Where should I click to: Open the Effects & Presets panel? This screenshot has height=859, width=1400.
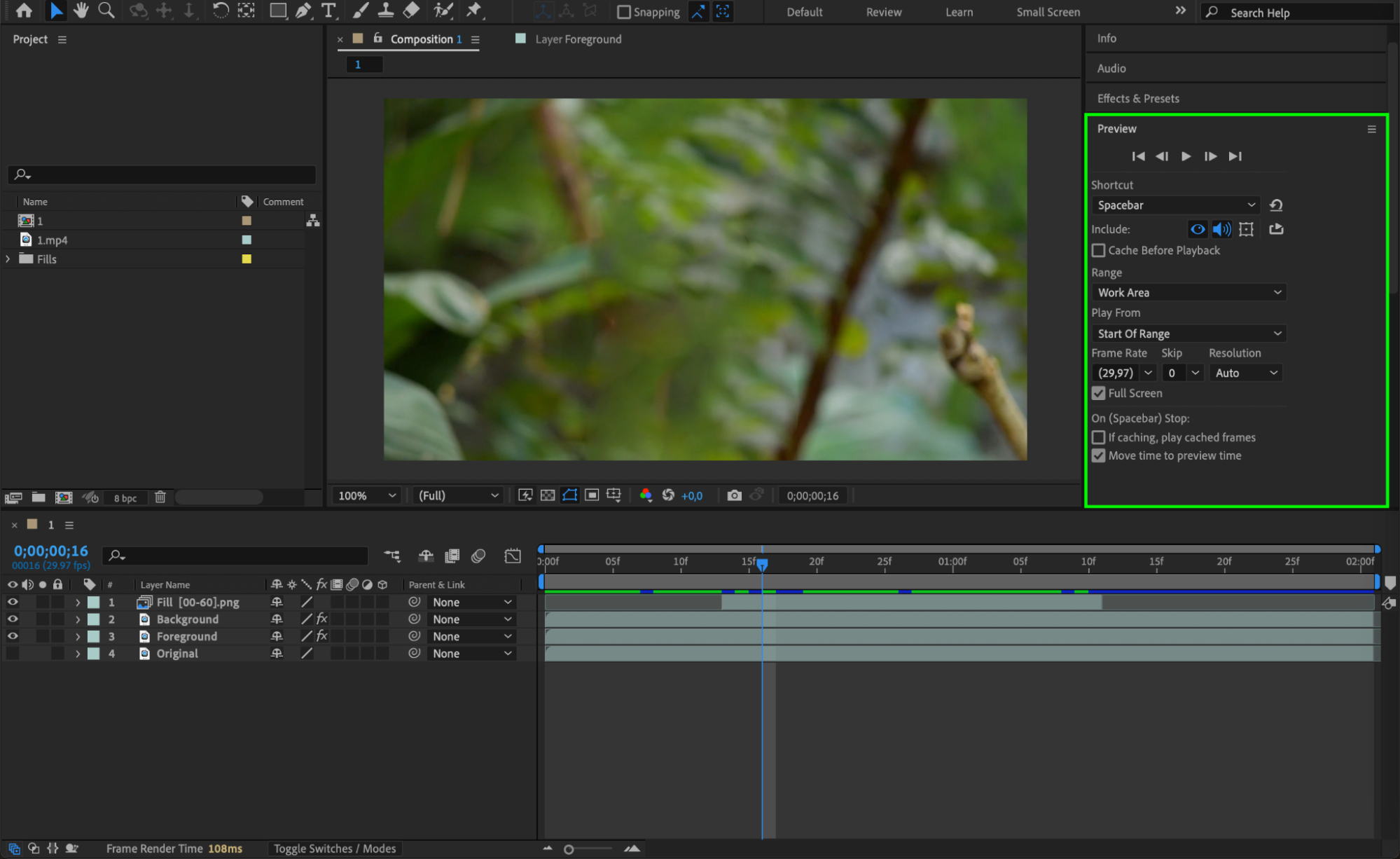1137,99
